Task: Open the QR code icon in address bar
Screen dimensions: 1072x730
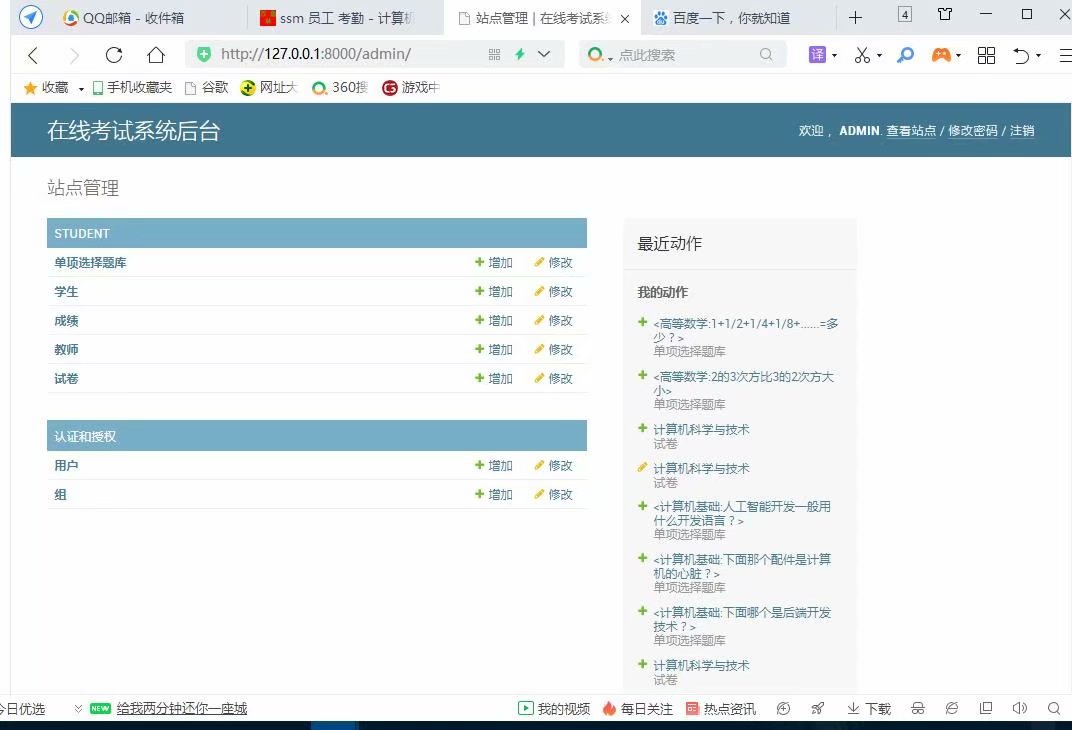Action: [x=494, y=55]
